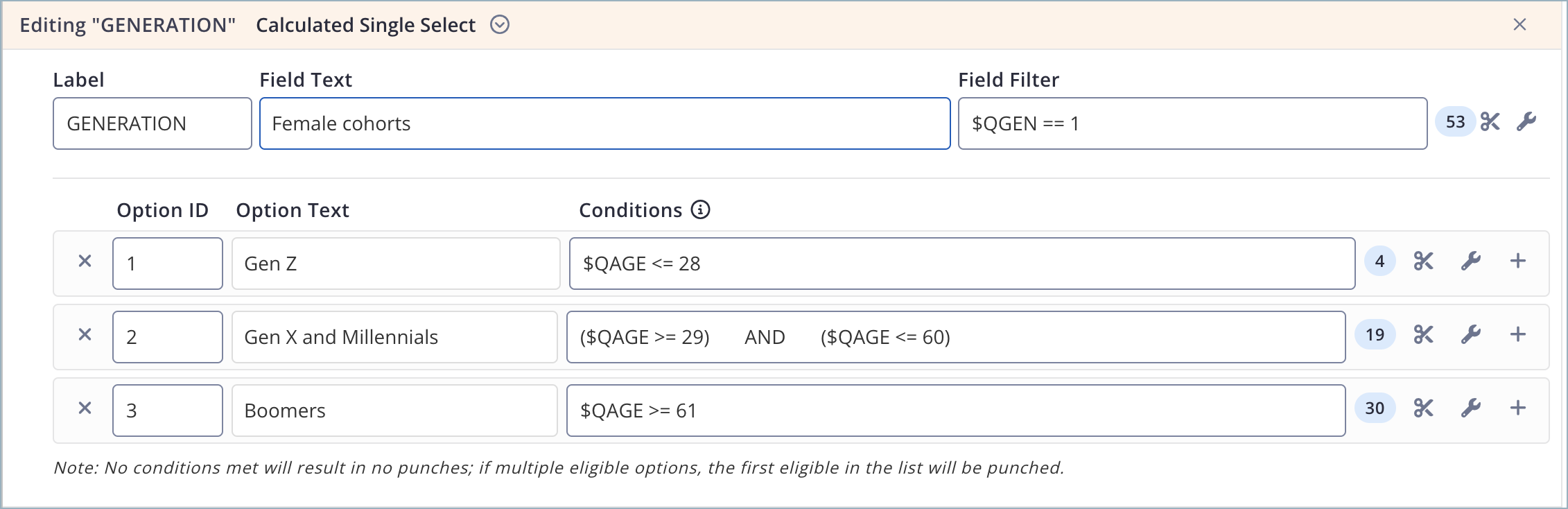
Task: Remove the Gen X and Millennials option
Action: point(85,336)
